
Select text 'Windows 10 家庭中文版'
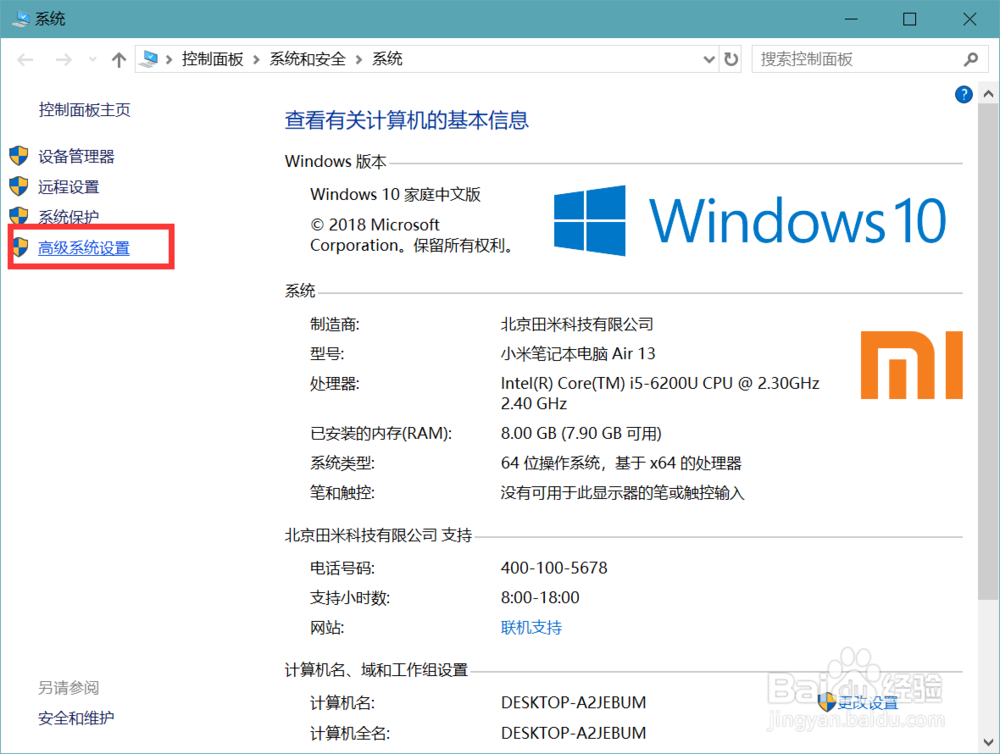click(x=395, y=195)
